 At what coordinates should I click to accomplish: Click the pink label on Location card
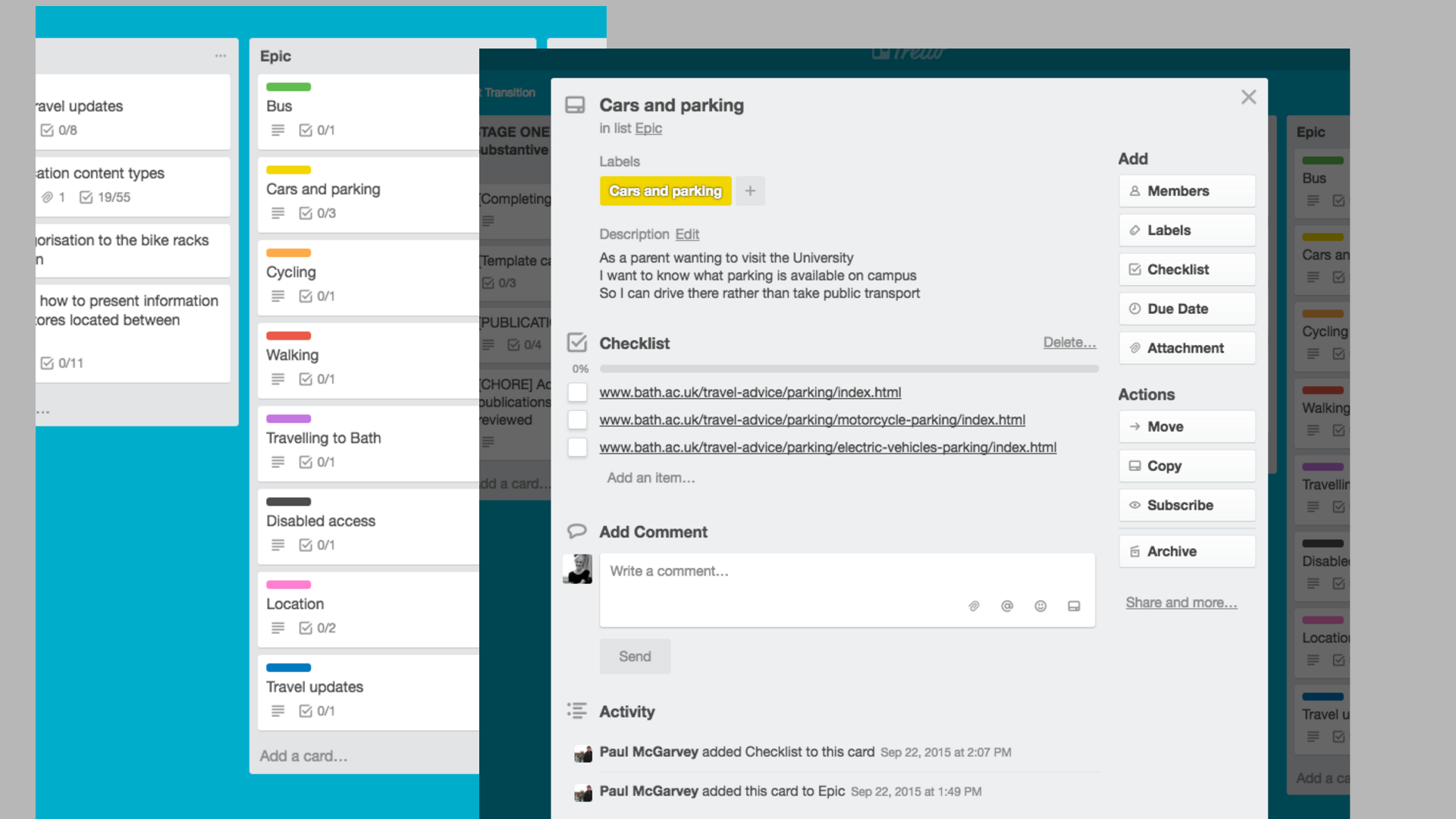pyautogui.click(x=288, y=585)
